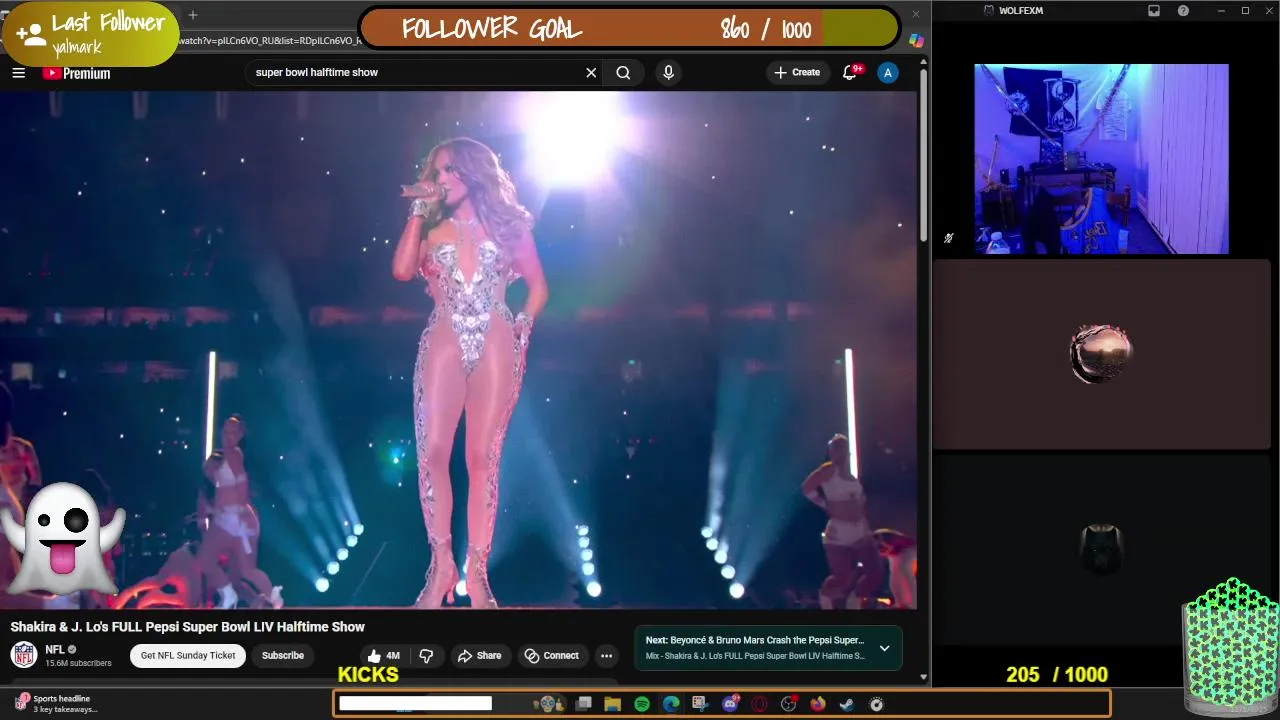1280x720 pixels.
Task: Open the account avatar menu
Action: pyautogui.click(x=887, y=72)
